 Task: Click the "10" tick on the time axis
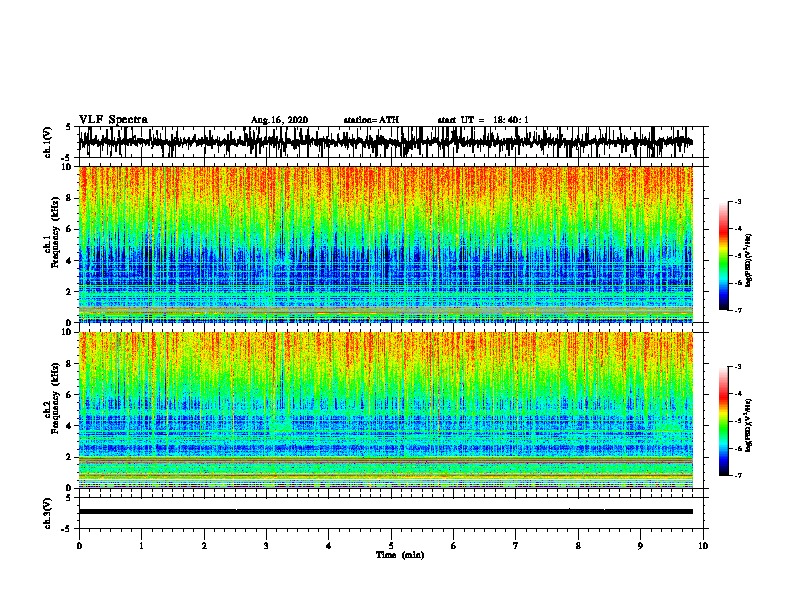click(703, 546)
